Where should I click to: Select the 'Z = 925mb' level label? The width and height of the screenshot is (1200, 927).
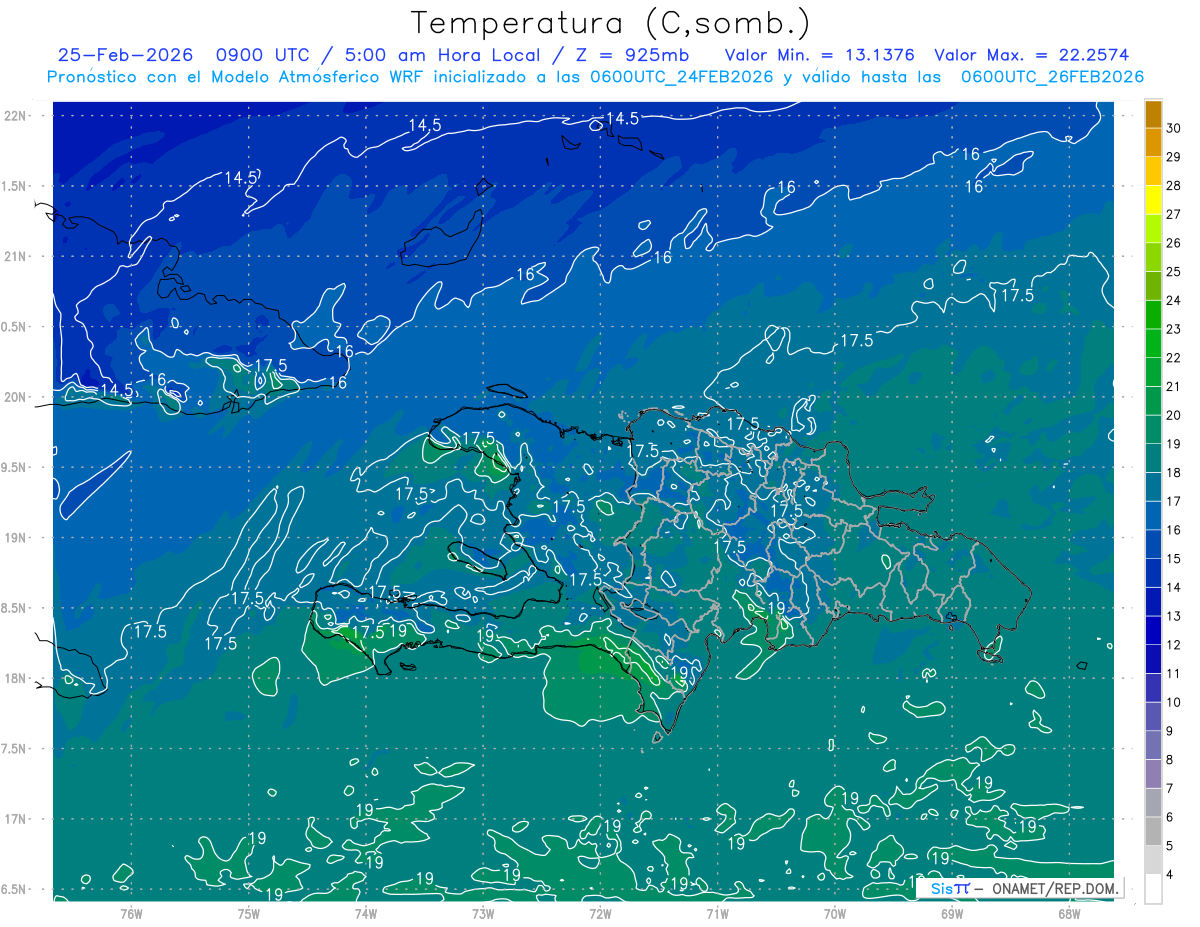(633, 56)
